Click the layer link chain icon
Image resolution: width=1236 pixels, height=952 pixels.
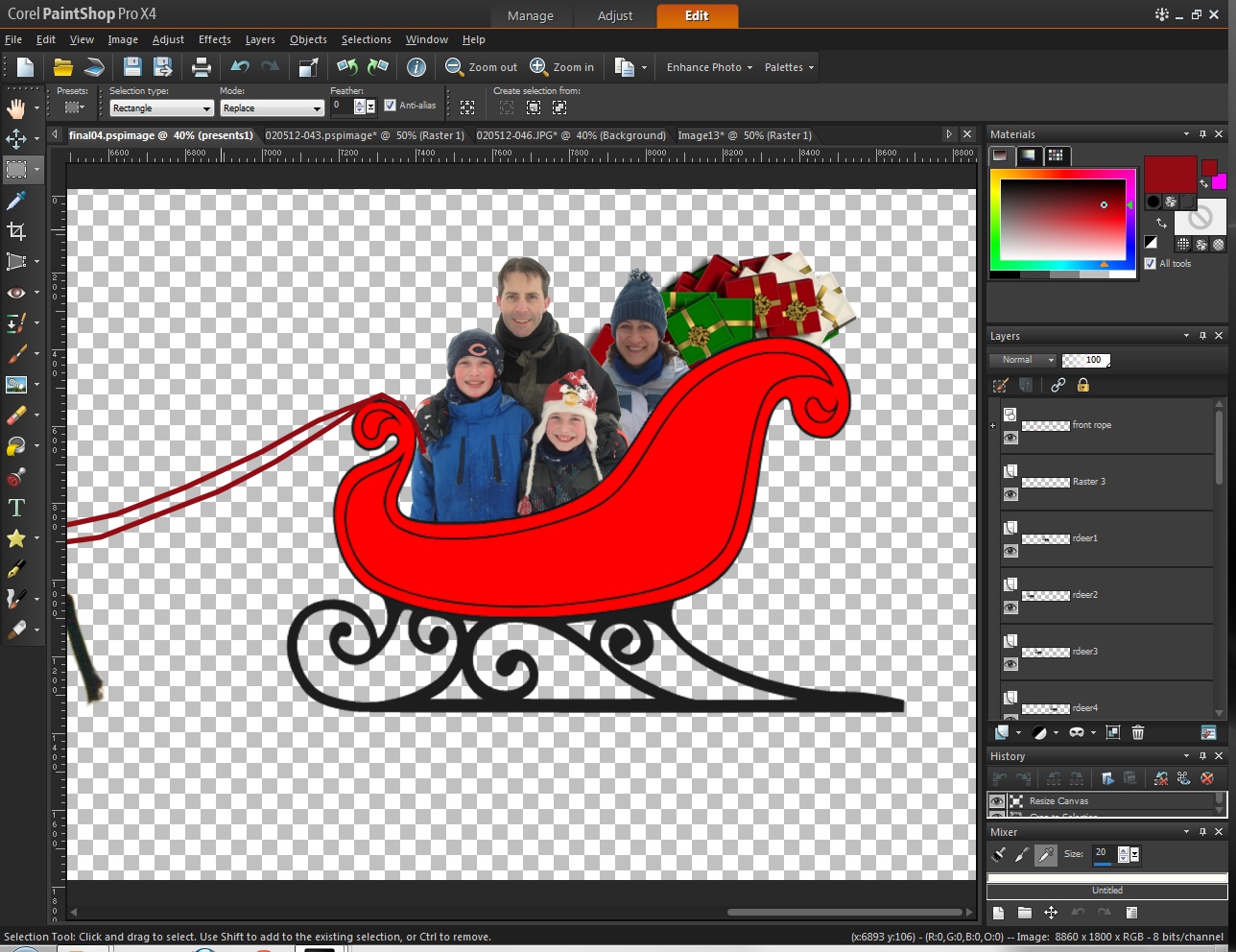(x=1058, y=385)
